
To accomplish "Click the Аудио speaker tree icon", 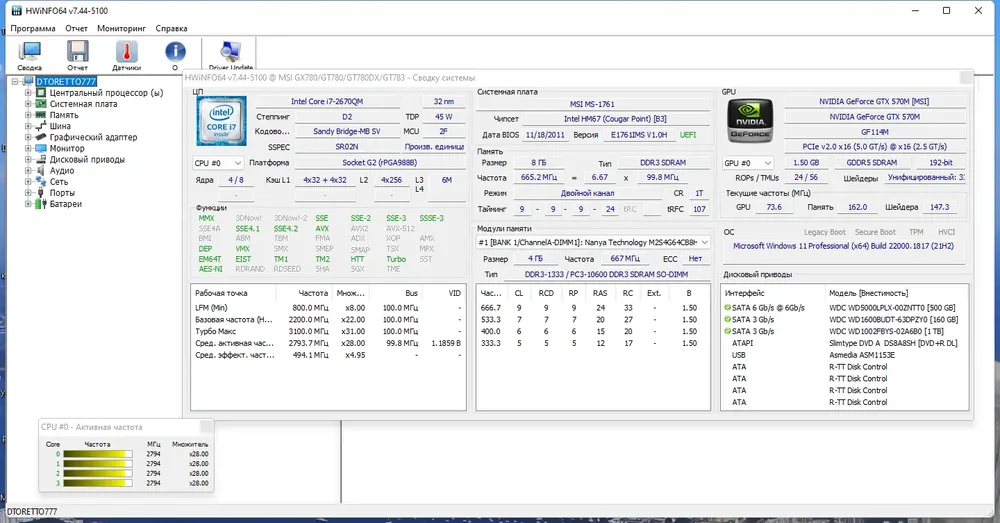I will pyautogui.click(x=41, y=170).
